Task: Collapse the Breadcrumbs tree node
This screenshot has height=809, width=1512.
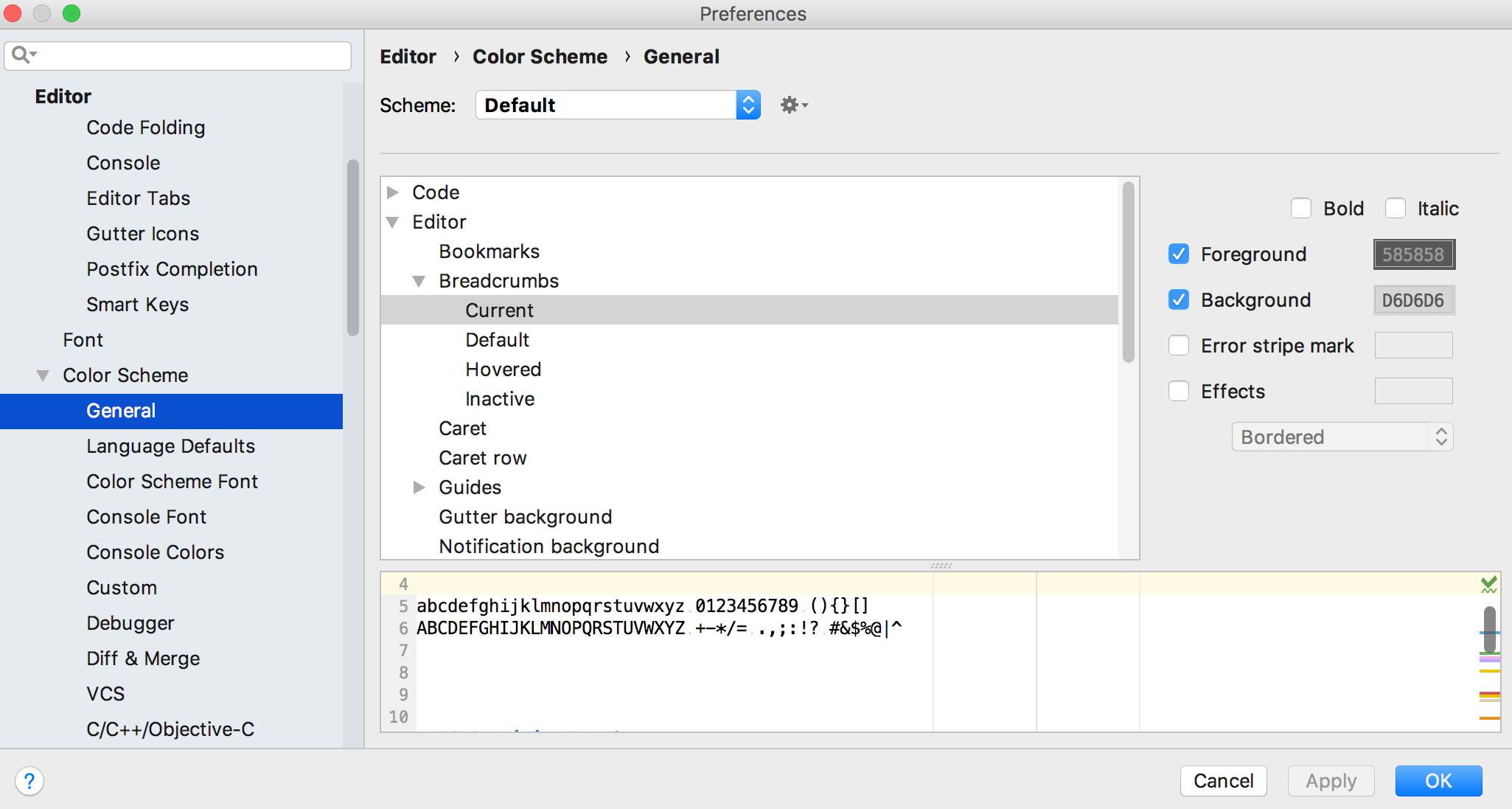Action: 419,281
